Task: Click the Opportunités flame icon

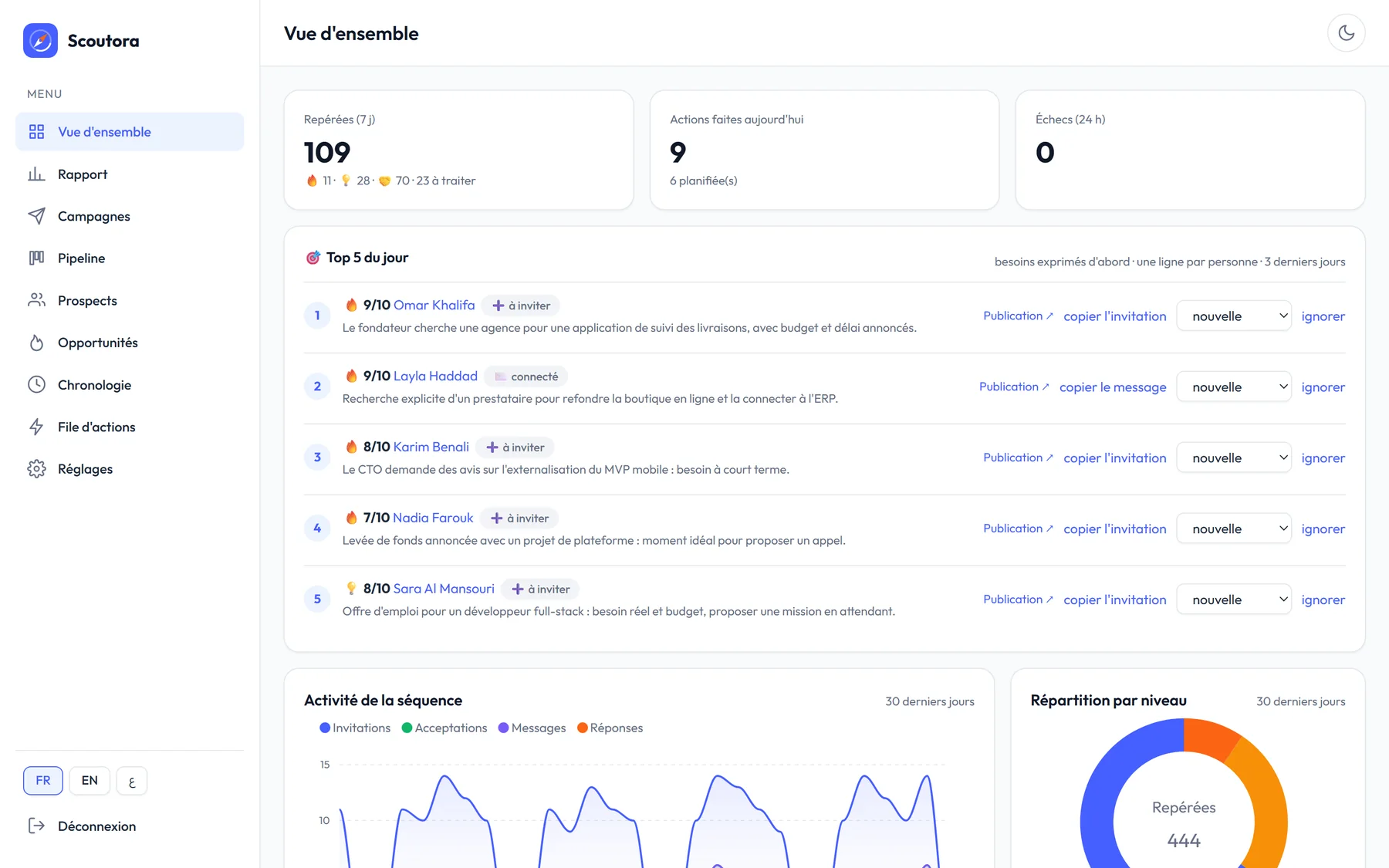Action: pos(36,343)
